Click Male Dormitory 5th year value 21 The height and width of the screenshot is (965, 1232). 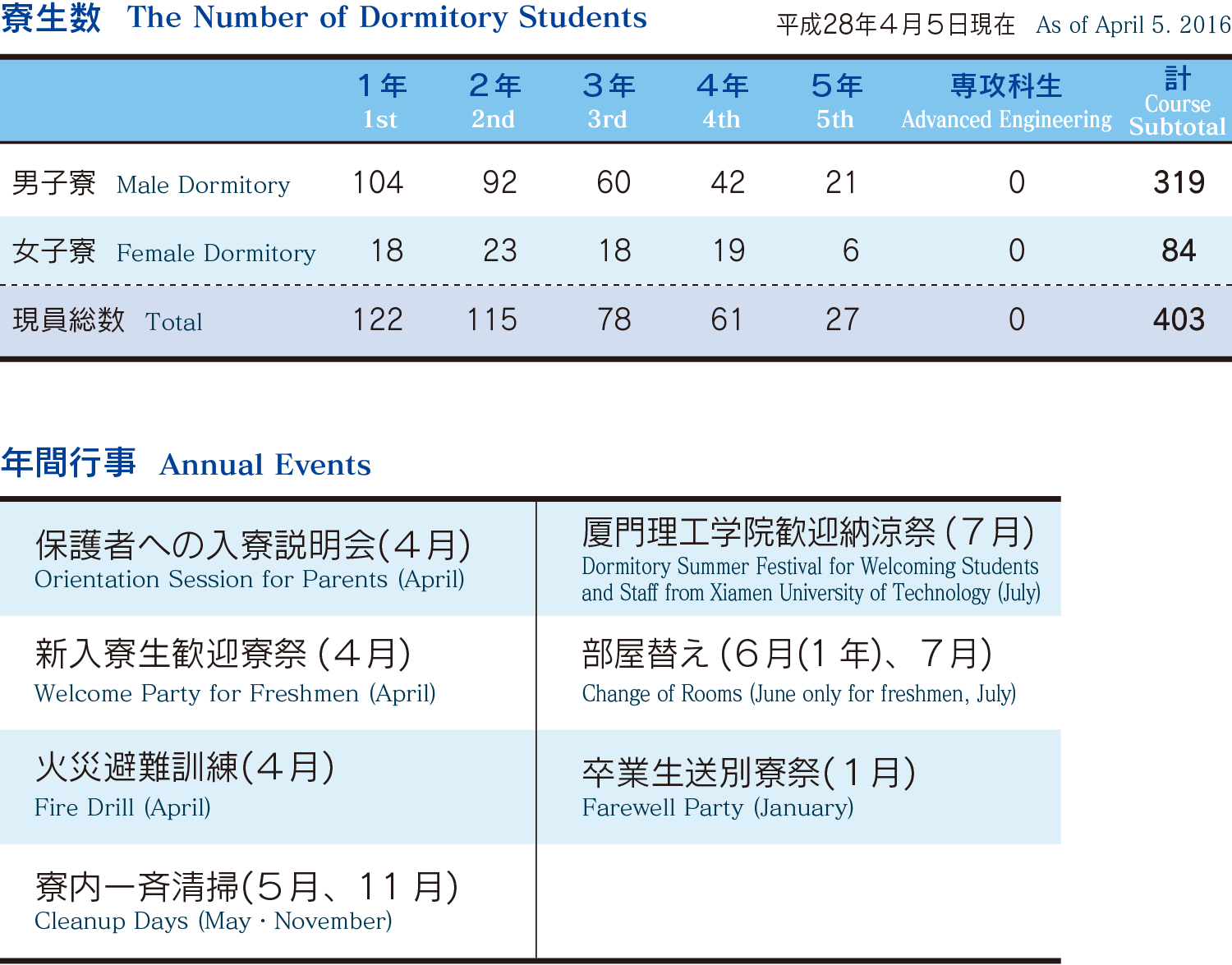coord(841,182)
